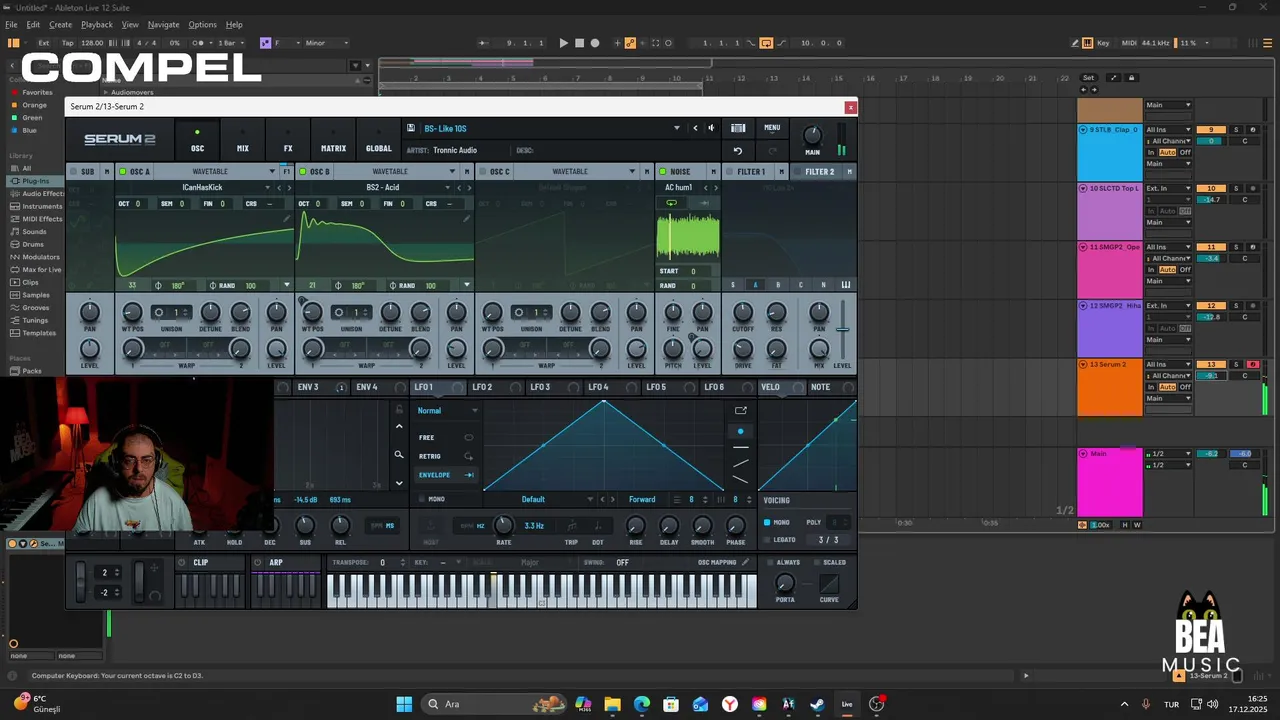Click the Ableton Play transport button
This screenshot has width=1280, height=720.
click(563, 43)
